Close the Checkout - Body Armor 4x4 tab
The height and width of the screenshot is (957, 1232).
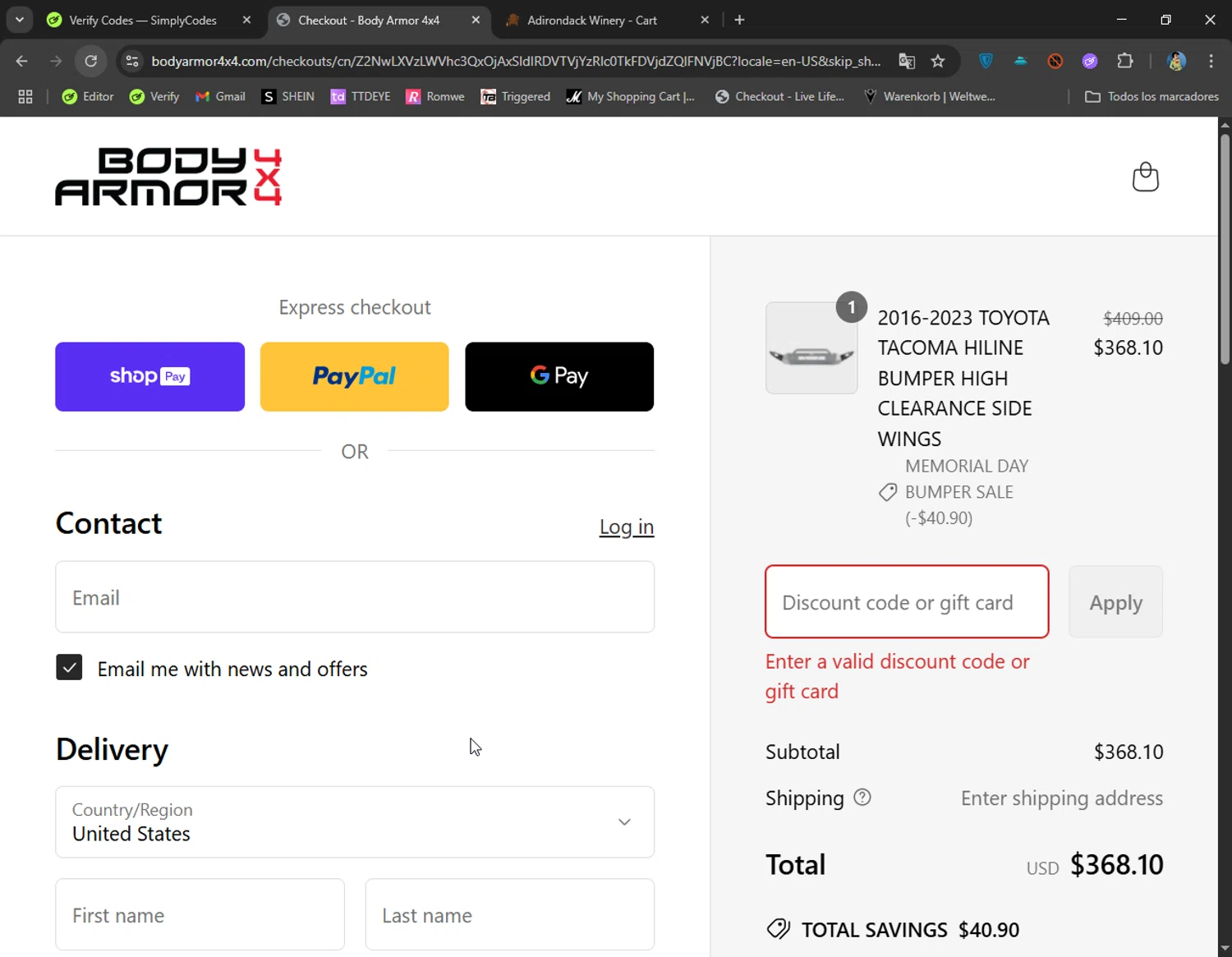[x=476, y=20]
